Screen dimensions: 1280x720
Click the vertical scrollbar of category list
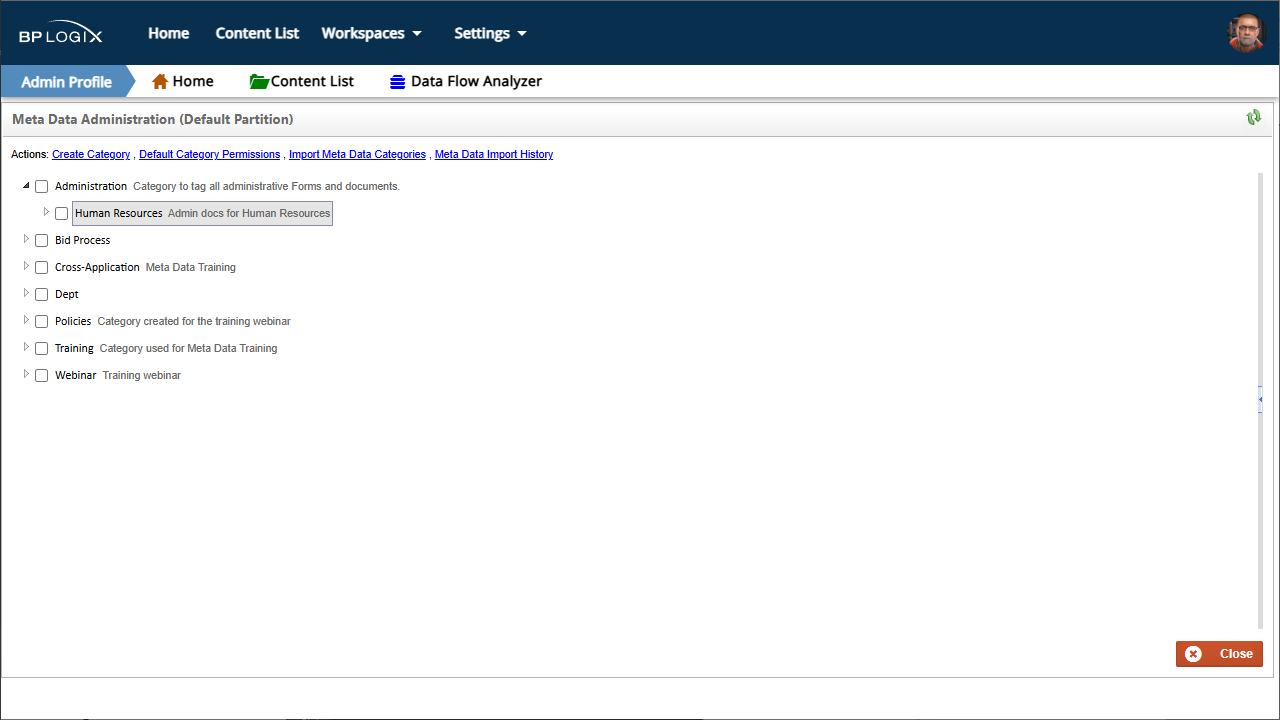point(1260,400)
